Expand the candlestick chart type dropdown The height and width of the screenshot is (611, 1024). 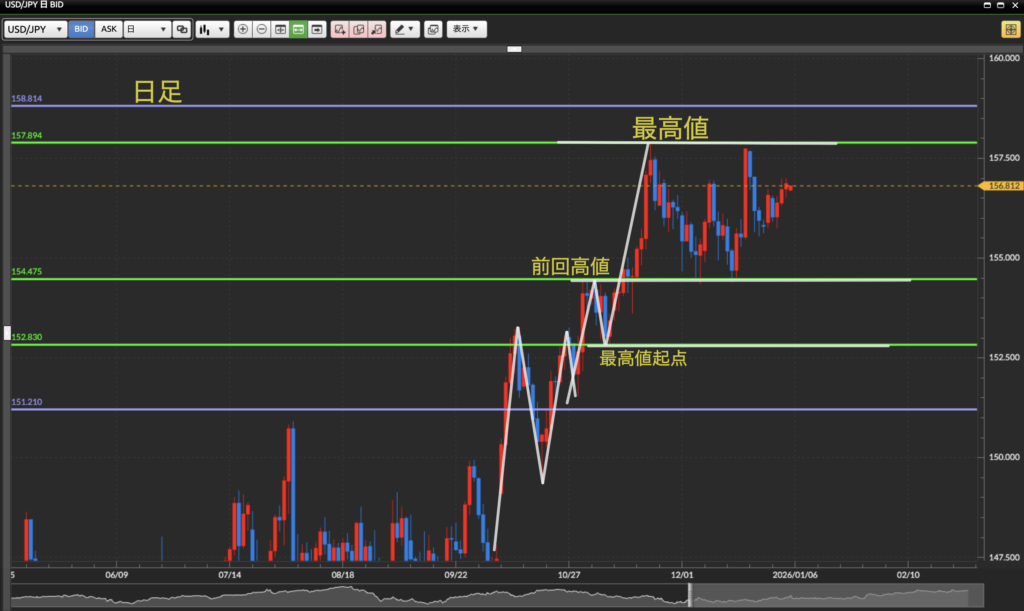[x=211, y=30]
